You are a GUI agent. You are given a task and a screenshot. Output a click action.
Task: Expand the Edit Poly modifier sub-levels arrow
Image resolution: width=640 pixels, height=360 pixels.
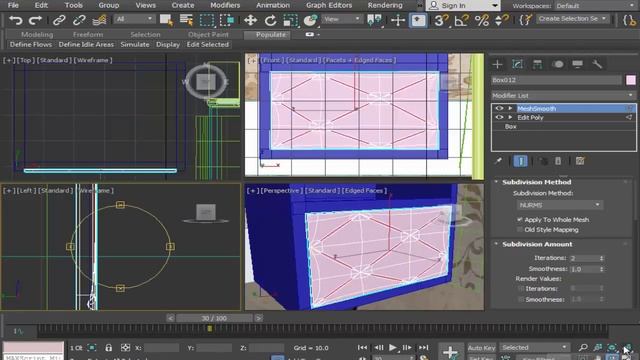tap(510, 117)
